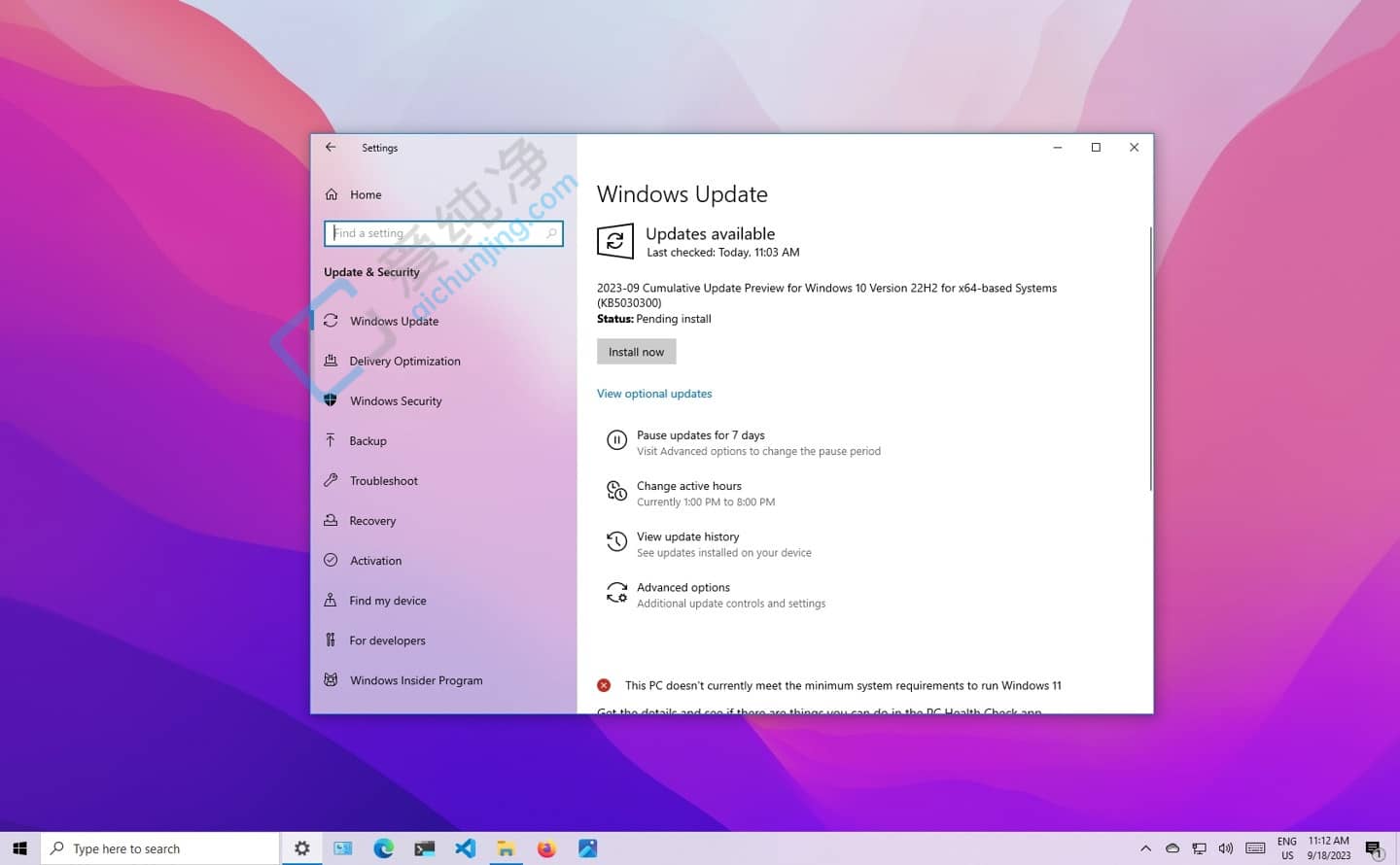Click the Settings window vertical scrollbar

pyautogui.click(x=1150, y=358)
